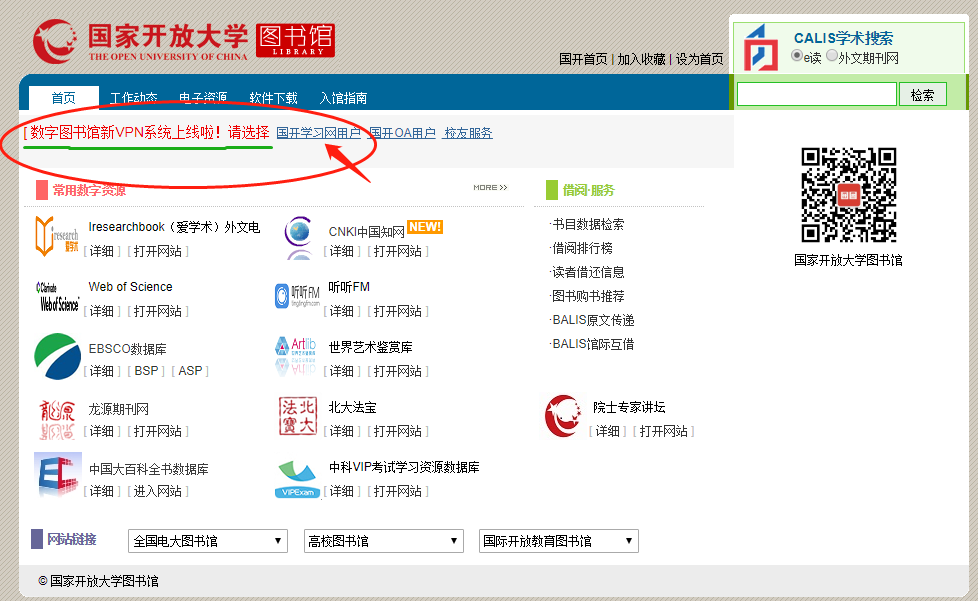Click 打开网站 for 龙源期刊网
The image size is (978, 601).
pos(157,431)
